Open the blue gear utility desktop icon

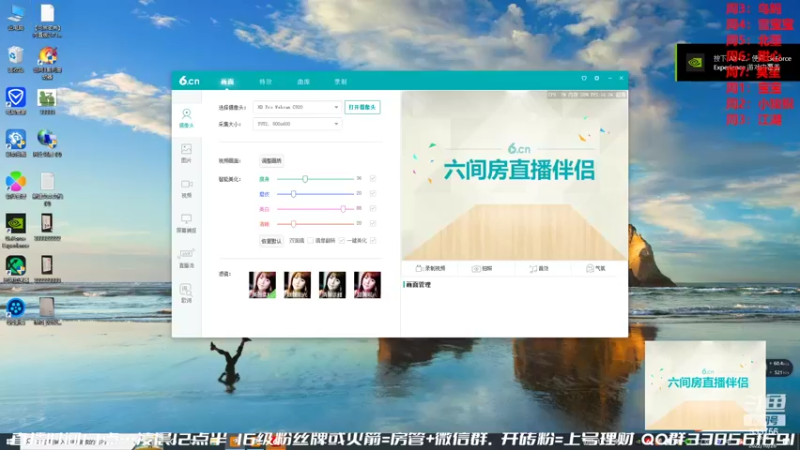point(16,143)
